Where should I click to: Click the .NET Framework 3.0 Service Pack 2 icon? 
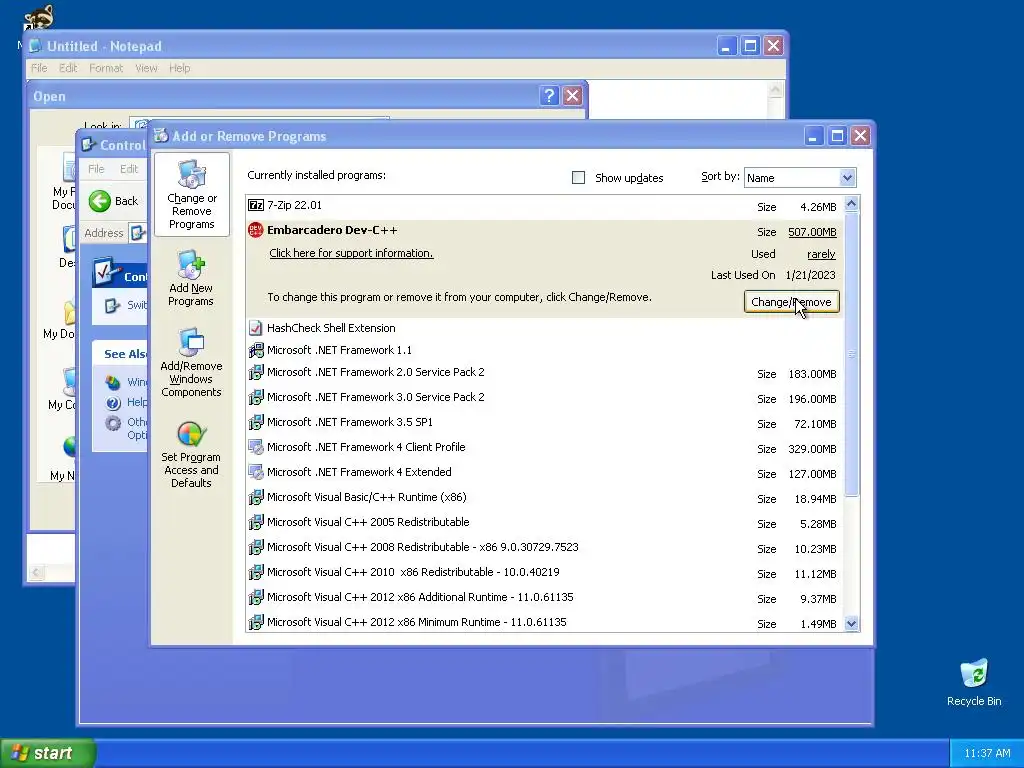pyautogui.click(x=256, y=397)
